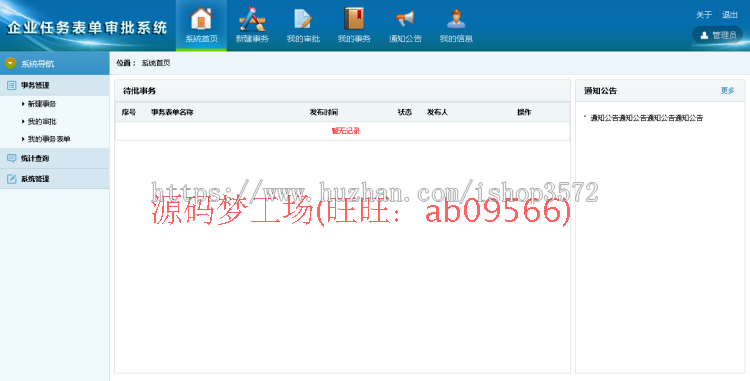Expand the 统计查询 sidebar section
Screen dimensions: 750x381
click(x=55, y=158)
